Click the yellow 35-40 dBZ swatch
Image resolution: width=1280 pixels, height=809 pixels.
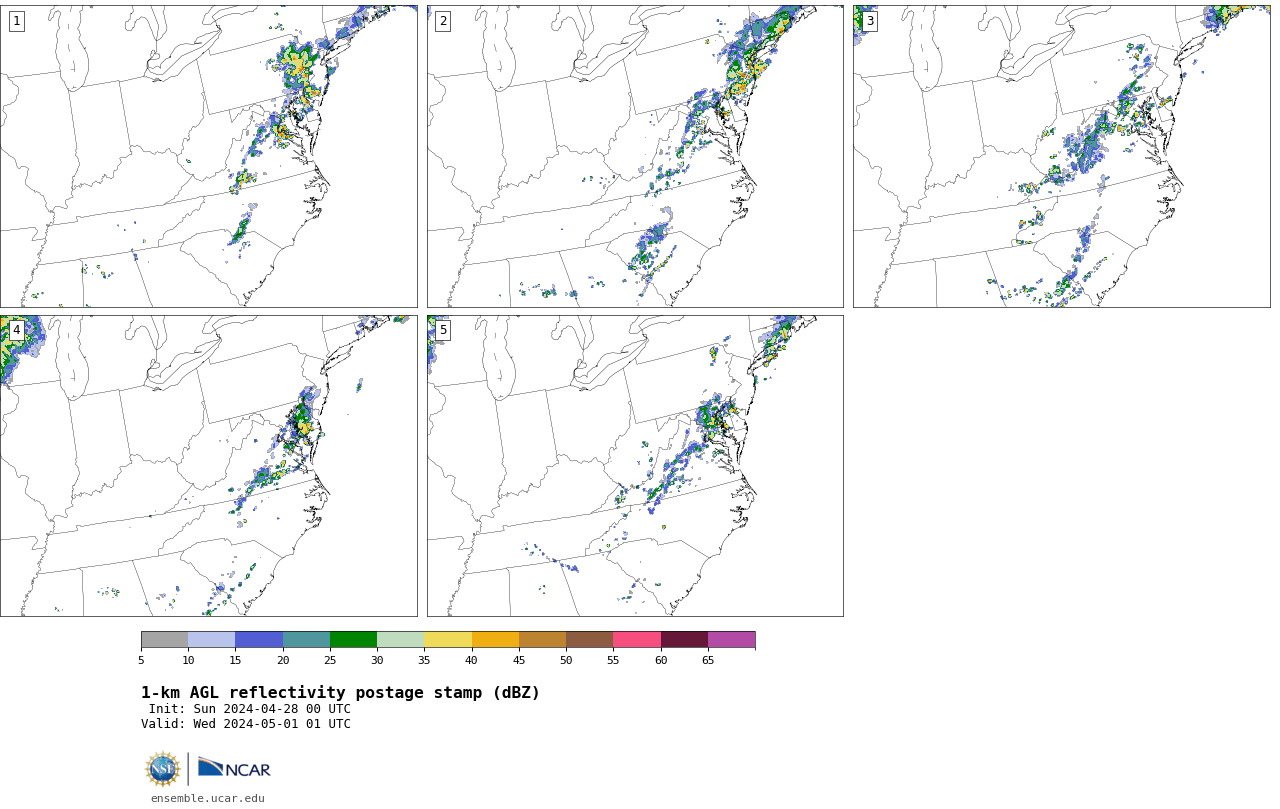448,640
